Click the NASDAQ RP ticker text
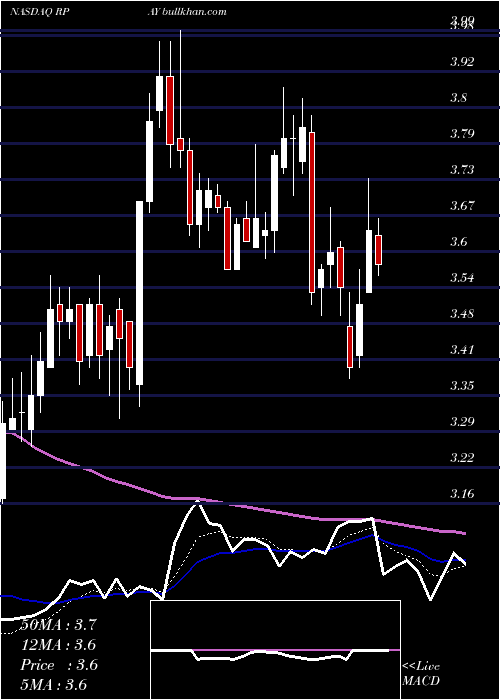The width and height of the screenshot is (500, 700). (39, 11)
